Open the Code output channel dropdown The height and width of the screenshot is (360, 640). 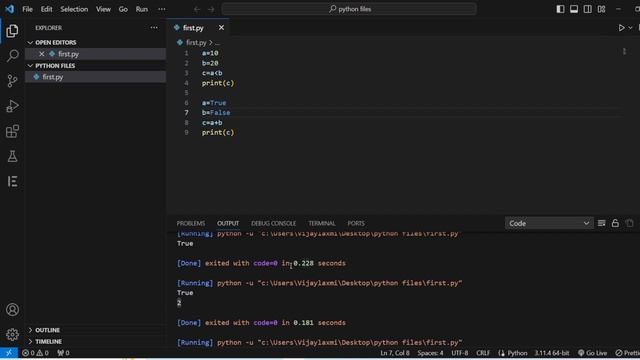549,223
